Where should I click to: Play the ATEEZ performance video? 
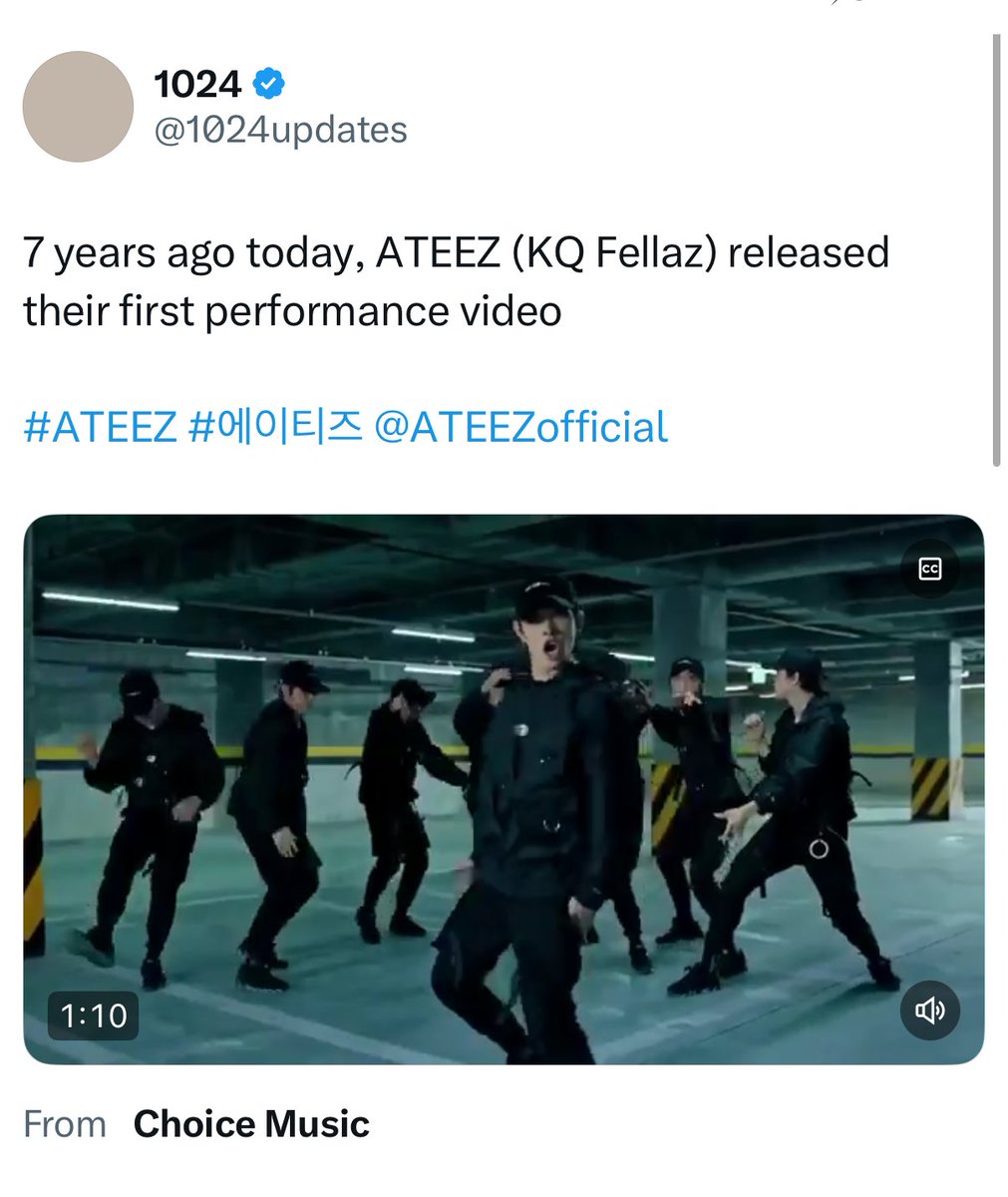click(504, 789)
